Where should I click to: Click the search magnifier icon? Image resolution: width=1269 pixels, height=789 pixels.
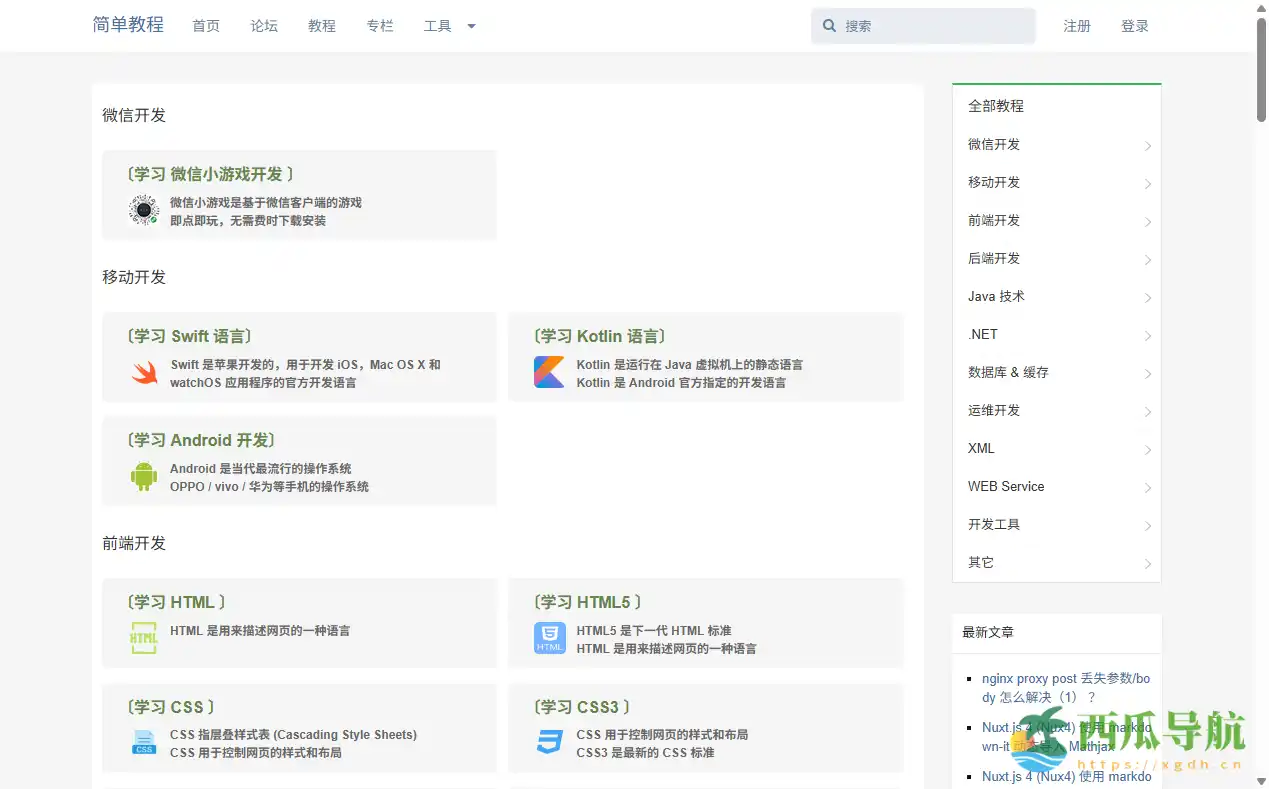(x=829, y=26)
